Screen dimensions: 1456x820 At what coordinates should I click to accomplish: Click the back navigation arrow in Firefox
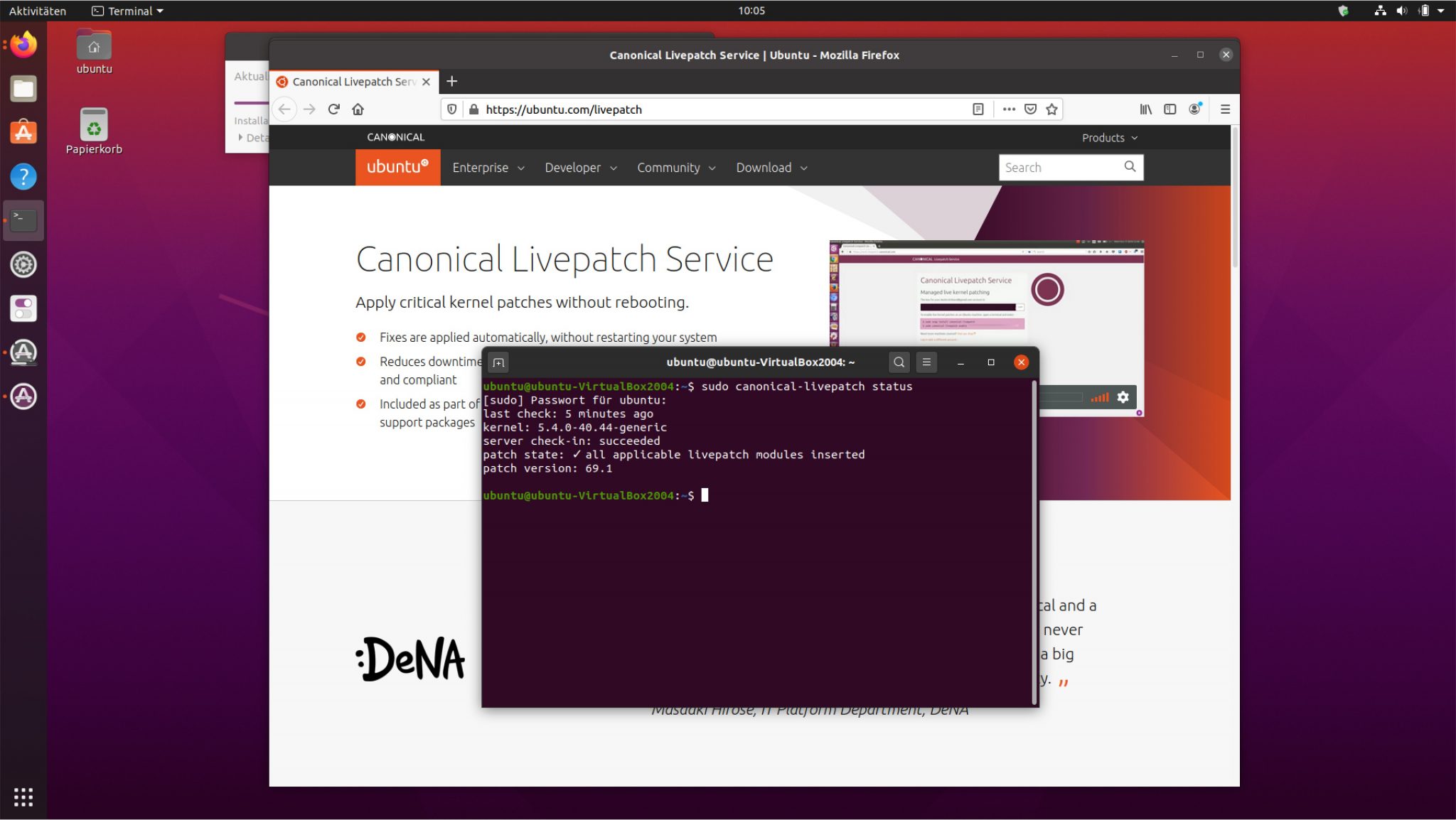coord(285,109)
